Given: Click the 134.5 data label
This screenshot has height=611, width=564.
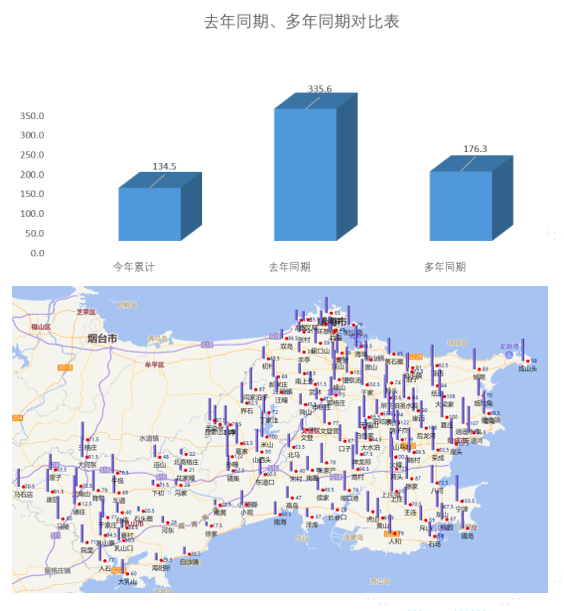Looking at the screenshot, I should point(164,166).
